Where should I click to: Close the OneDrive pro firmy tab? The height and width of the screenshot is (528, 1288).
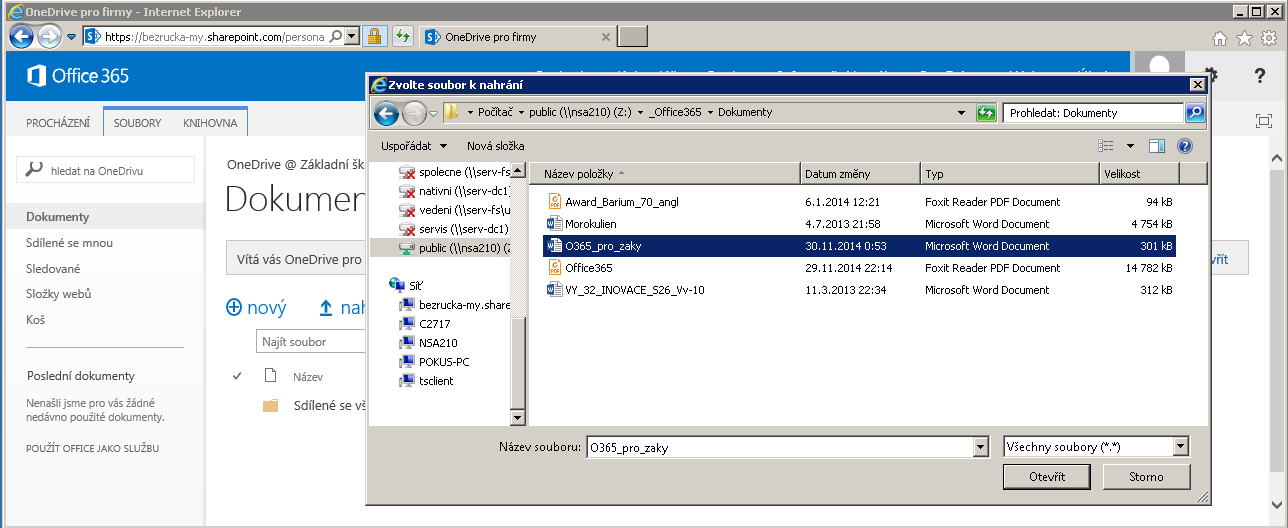pyautogui.click(x=604, y=37)
